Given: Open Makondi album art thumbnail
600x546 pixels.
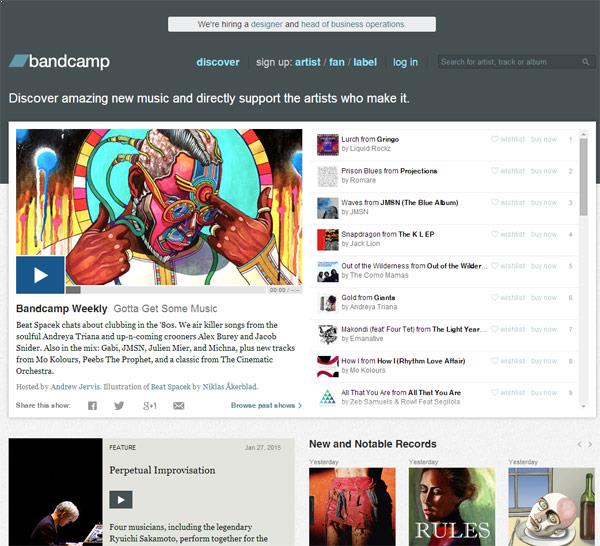Looking at the screenshot, I should pos(328,334).
